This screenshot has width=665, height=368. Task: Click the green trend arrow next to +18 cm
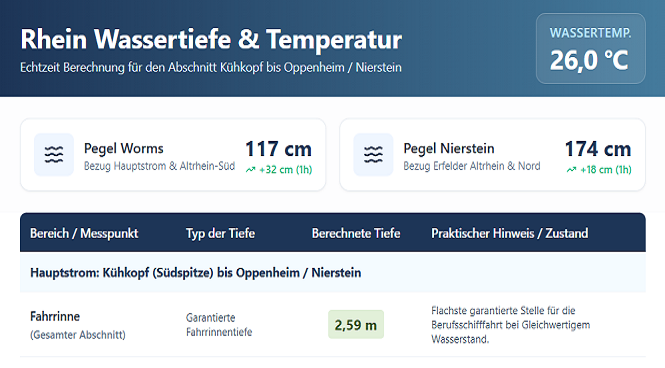(x=571, y=170)
